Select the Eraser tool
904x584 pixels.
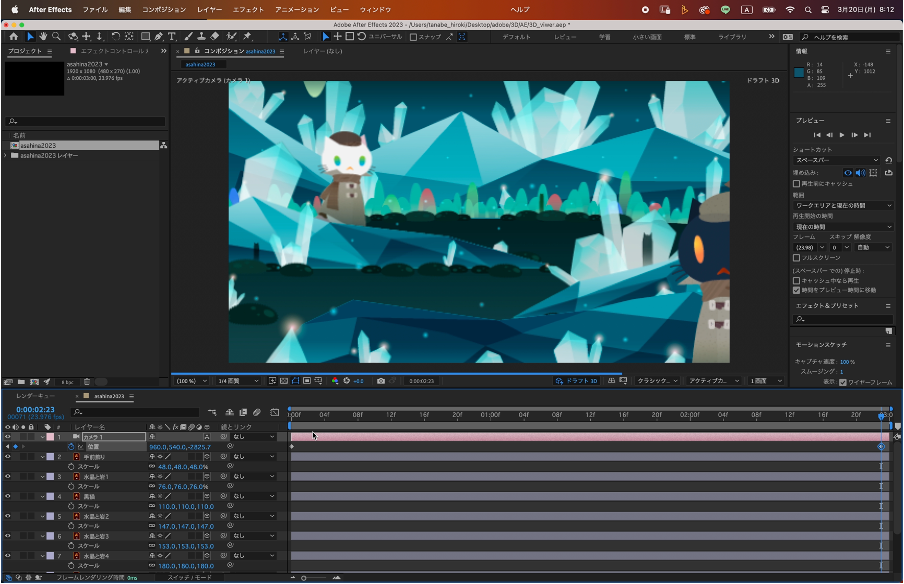click(214, 36)
